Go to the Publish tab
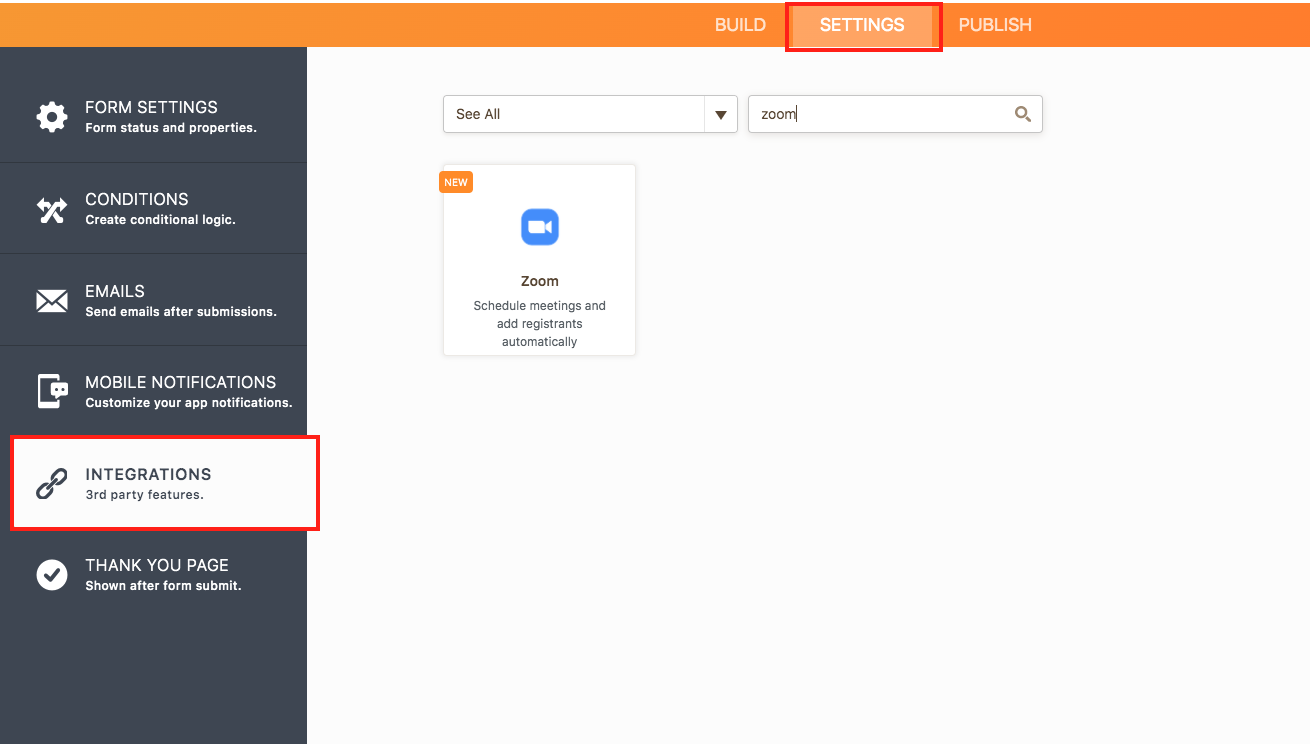Image resolution: width=1310 pixels, height=744 pixels. tap(995, 25)
